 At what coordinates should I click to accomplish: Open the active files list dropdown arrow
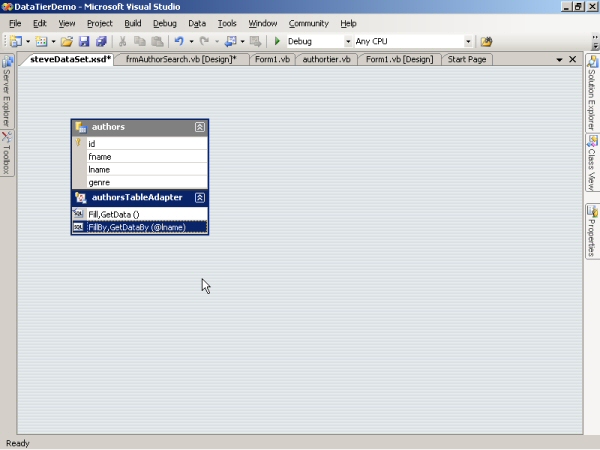(559, 60)
